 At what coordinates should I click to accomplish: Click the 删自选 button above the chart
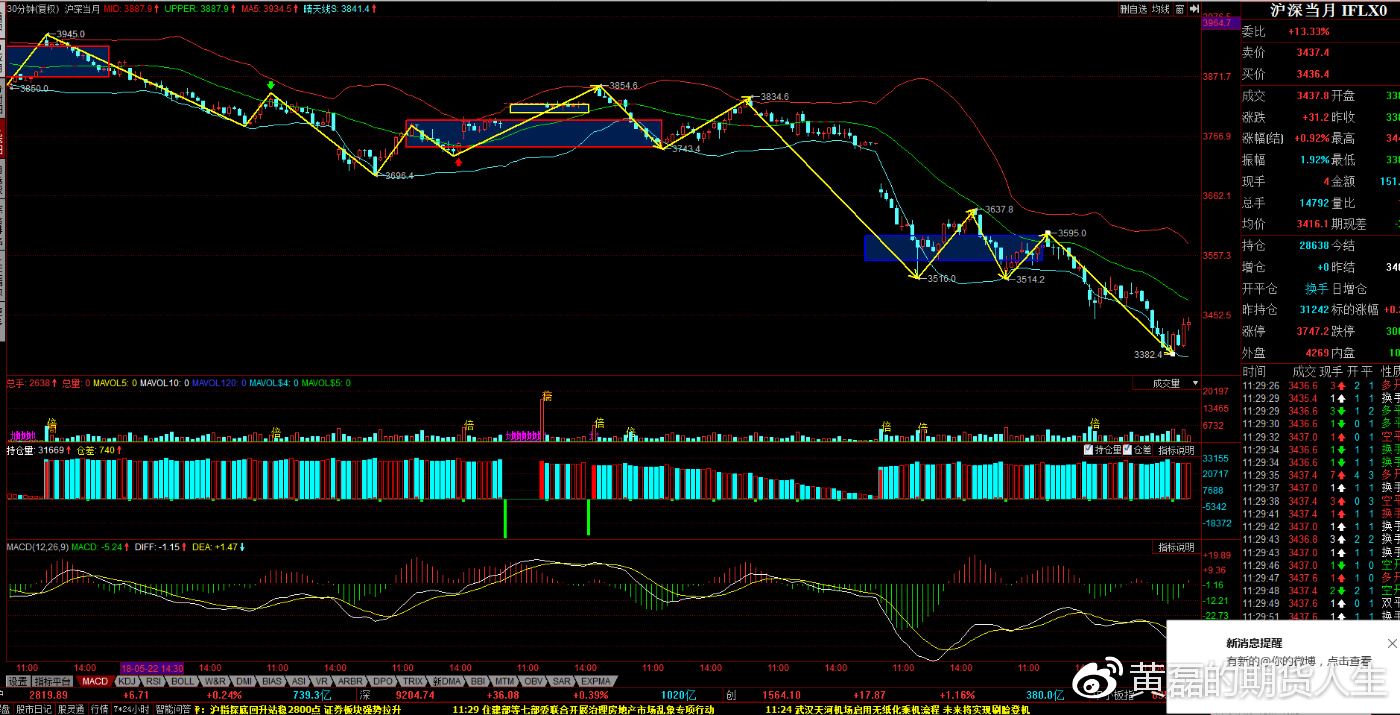1133,9
